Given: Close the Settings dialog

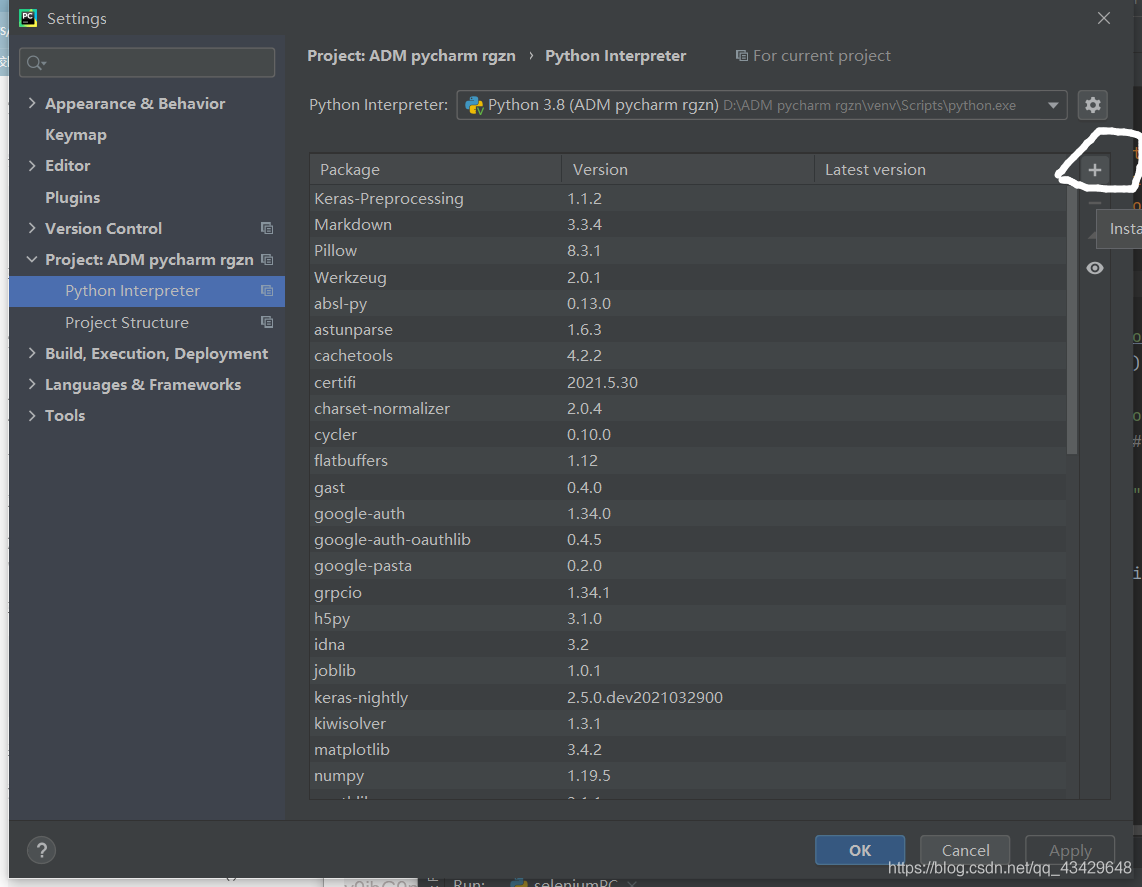Looking at the screenshot, I should coord(1103,18).
